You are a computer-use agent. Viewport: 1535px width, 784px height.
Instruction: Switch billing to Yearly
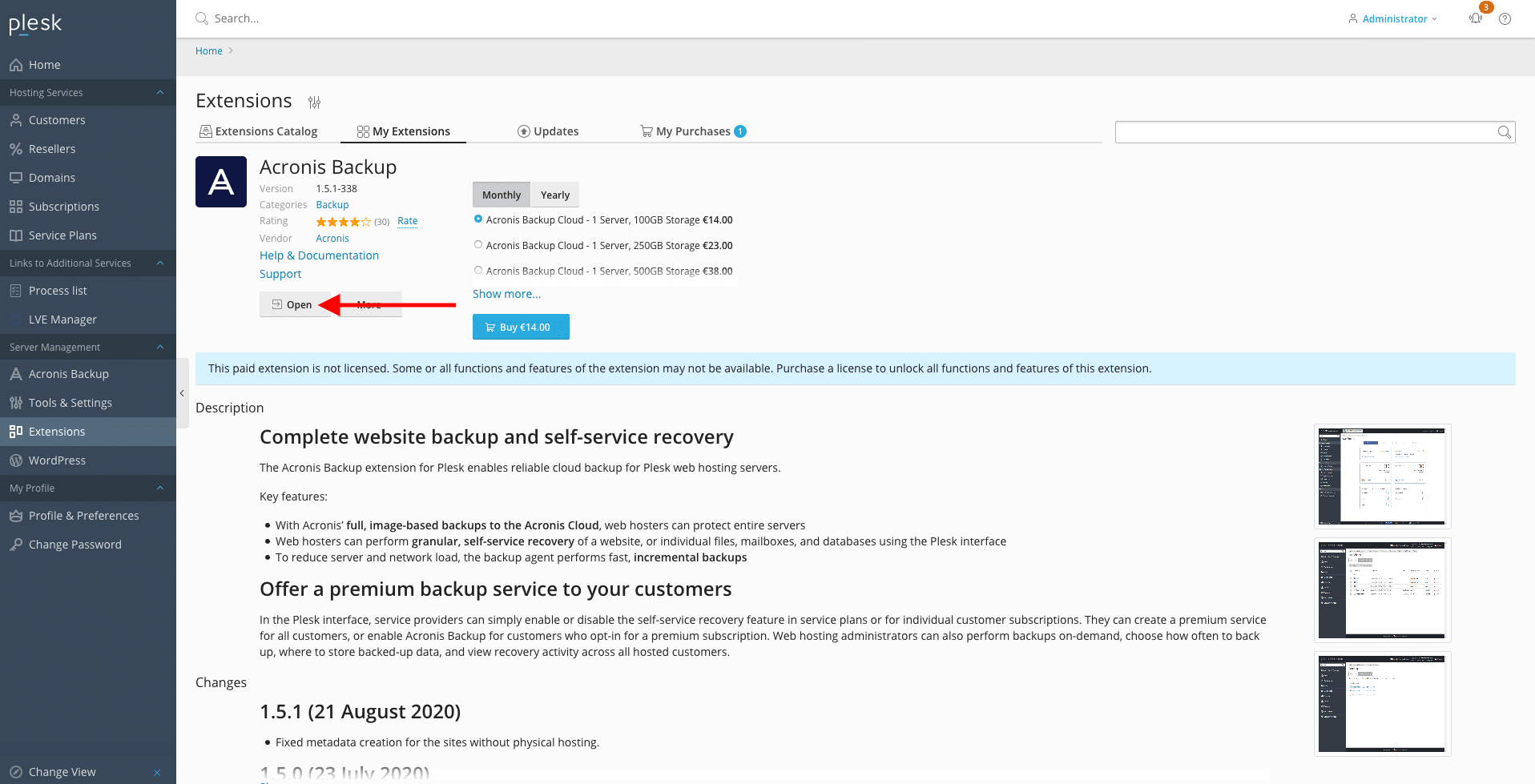pyautogui.click(x=555, y=195)
